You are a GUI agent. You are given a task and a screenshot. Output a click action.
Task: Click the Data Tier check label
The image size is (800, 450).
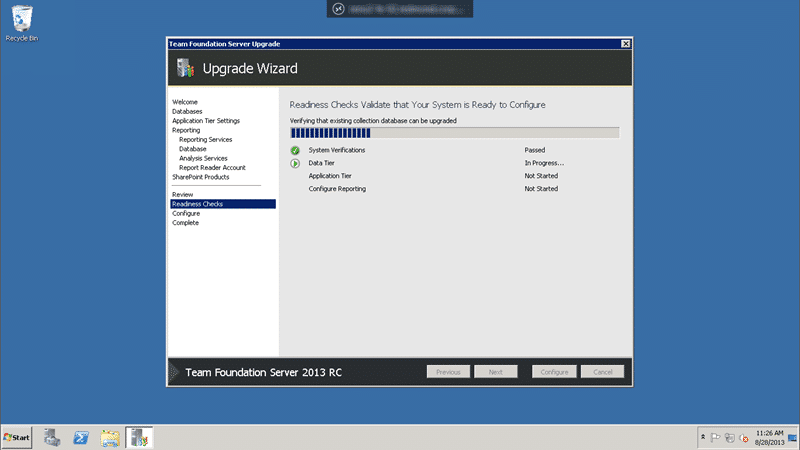point(321,163)
